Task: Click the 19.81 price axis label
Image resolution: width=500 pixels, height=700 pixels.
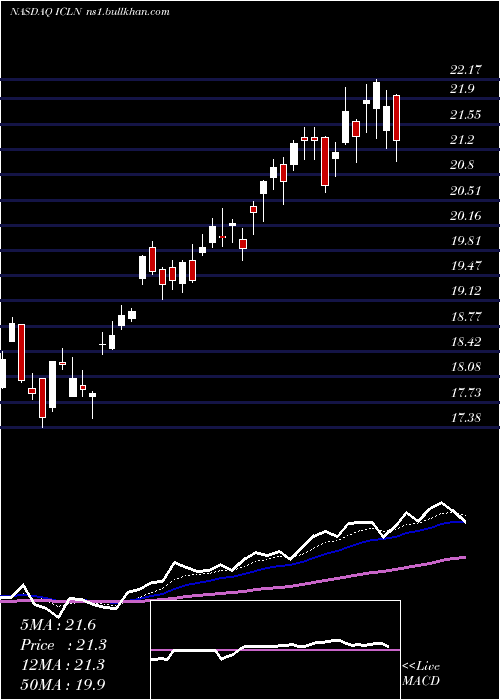Action: click(466, 241)
